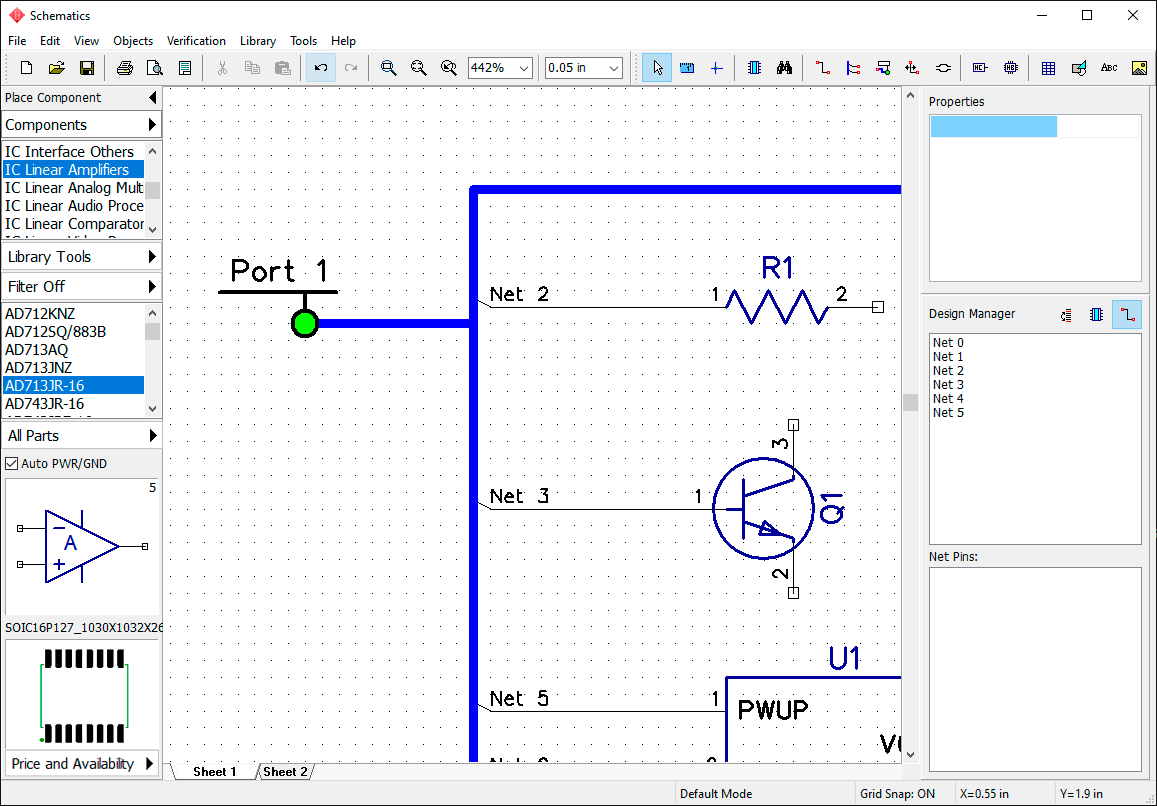
Task: Toggle the nets view in Design Manager
Action: pyautogui.click(x=1127, y=314)
